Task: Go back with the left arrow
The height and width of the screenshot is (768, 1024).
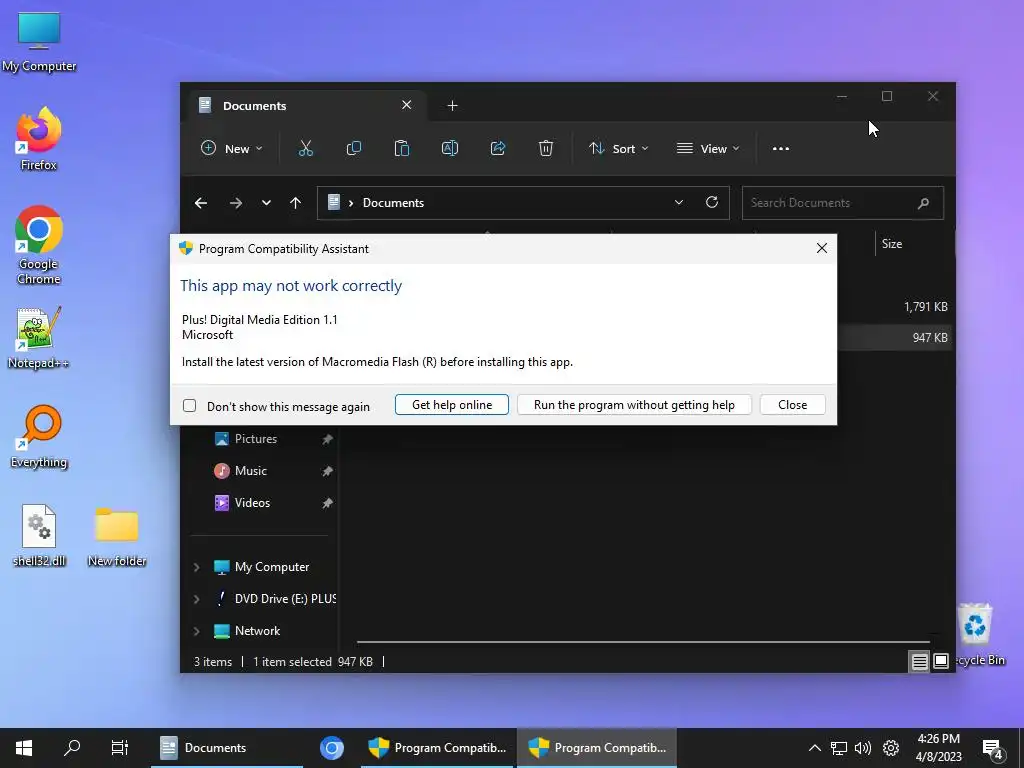Action: [201, 203]
